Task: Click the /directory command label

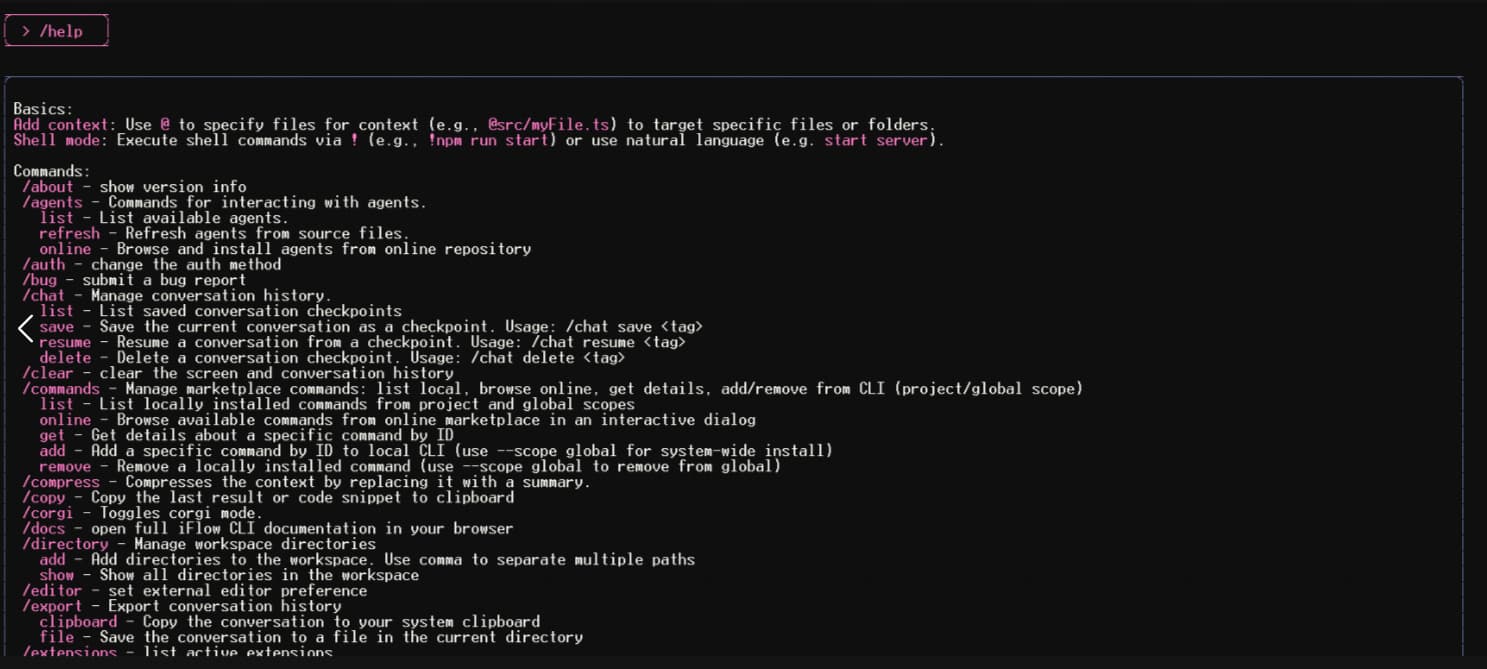Action: (65, 544)
